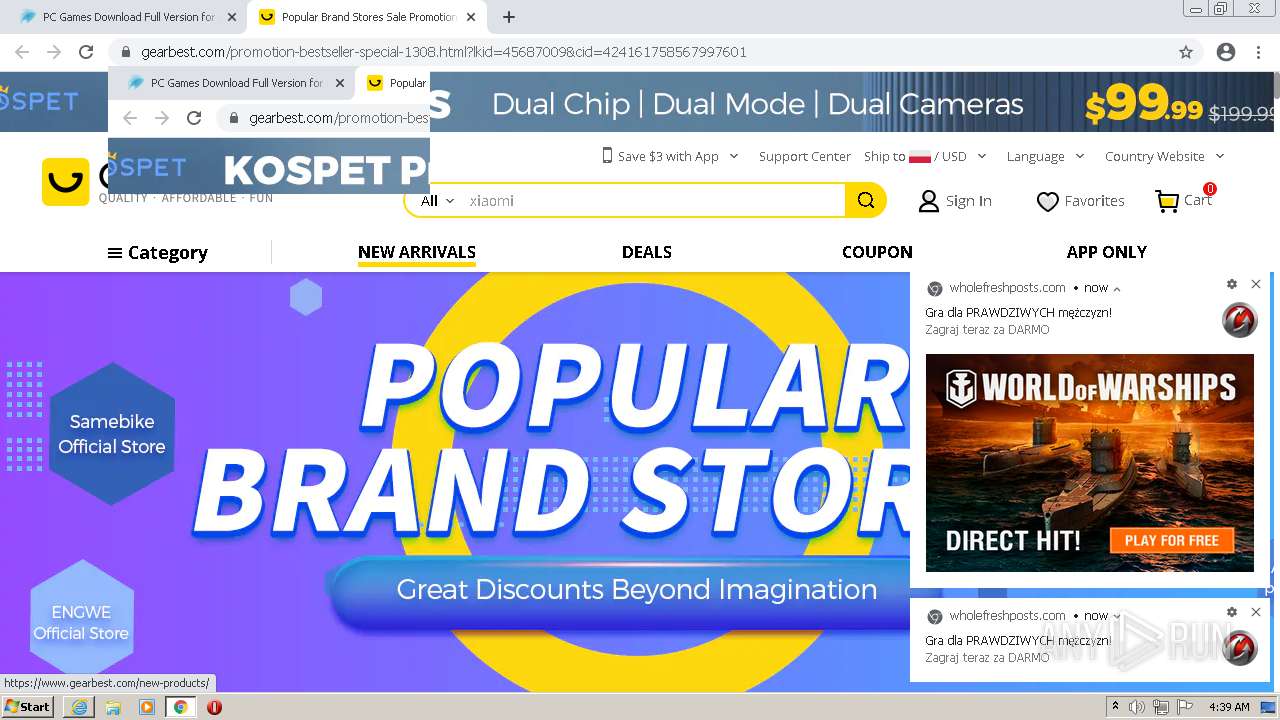The image size is (1280, 720).
Task: Open ENGWE Official Store hexagon
Action: click(81, 622)
